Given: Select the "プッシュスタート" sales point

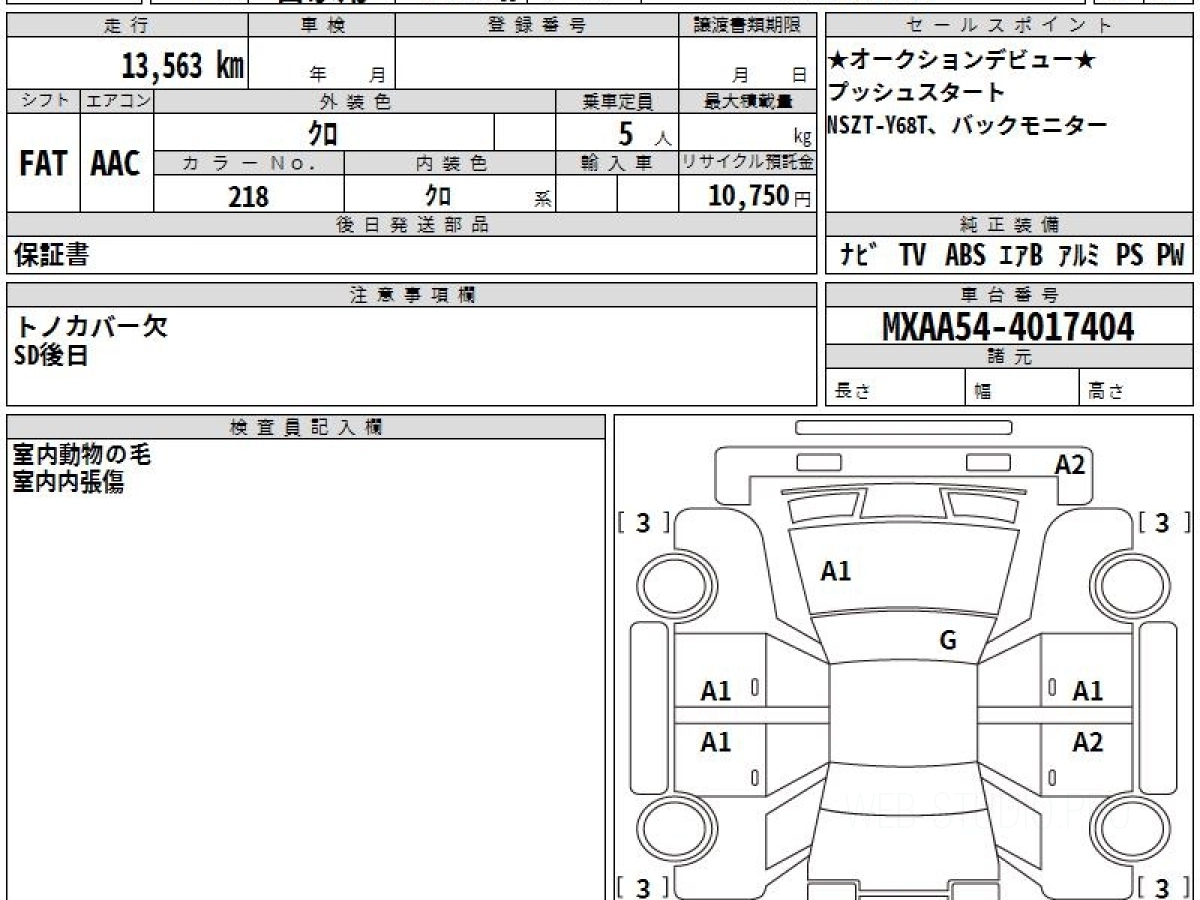Looking at the screenshot, I should [916, 93].
